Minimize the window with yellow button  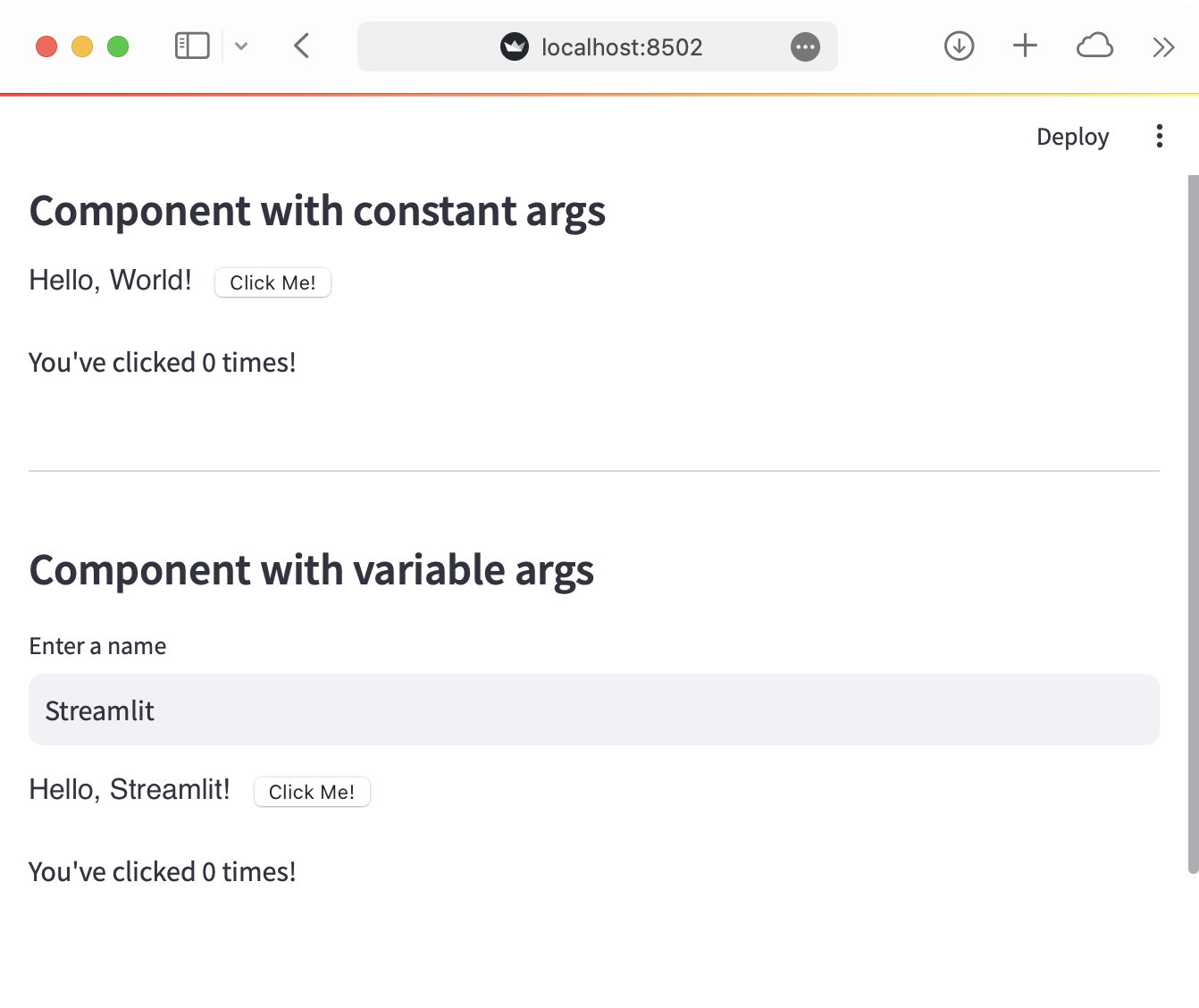(82, 46)
